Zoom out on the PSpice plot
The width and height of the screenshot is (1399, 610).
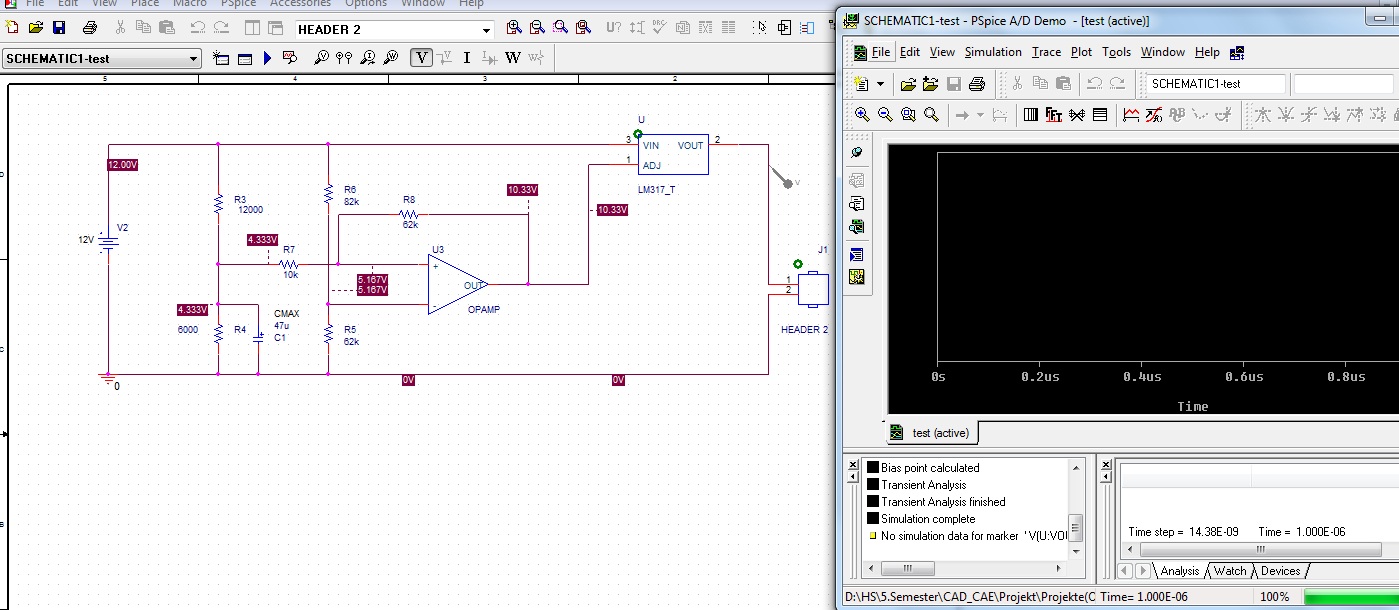point(885,115)
